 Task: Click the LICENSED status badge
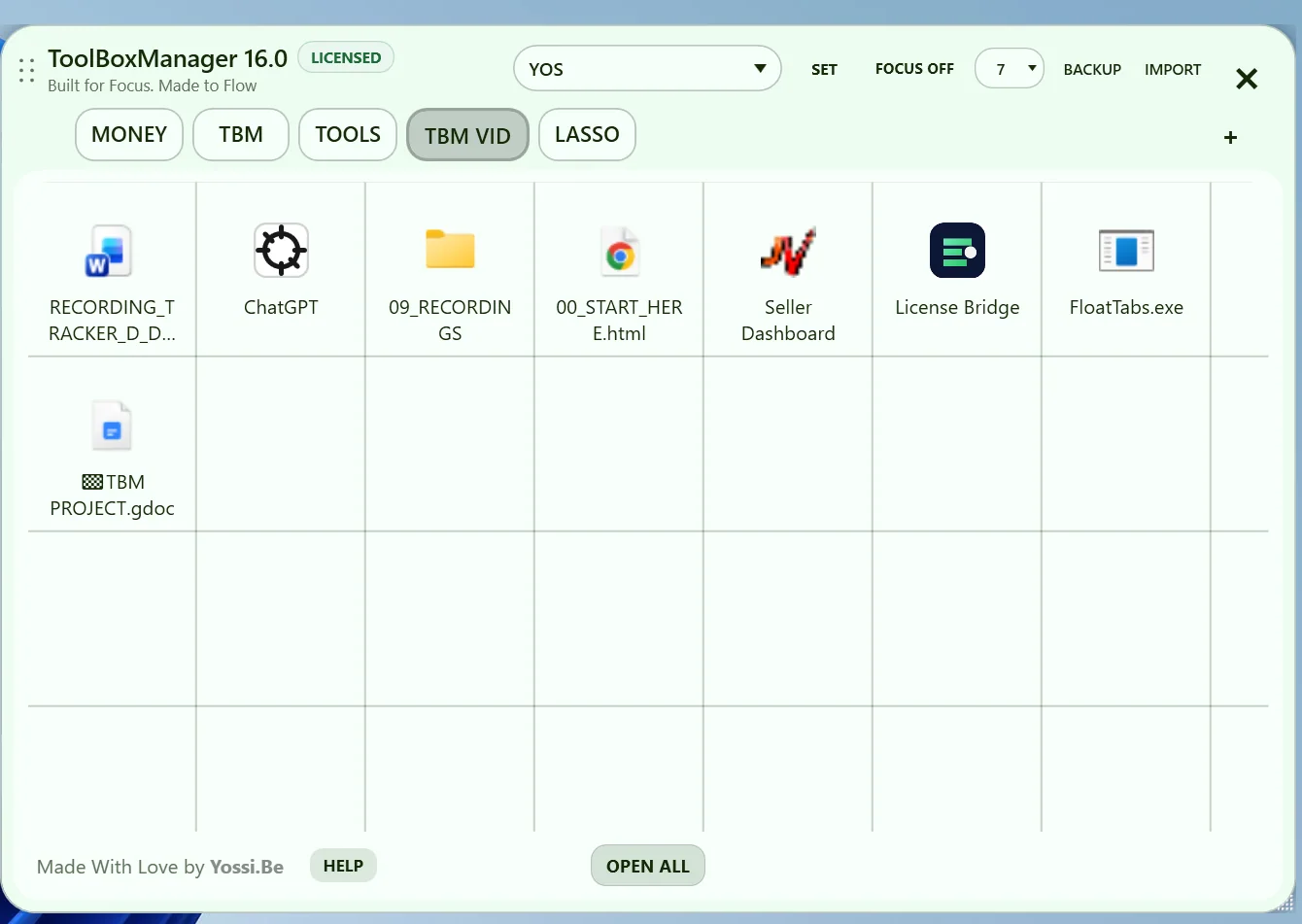(x=346, y=57)
